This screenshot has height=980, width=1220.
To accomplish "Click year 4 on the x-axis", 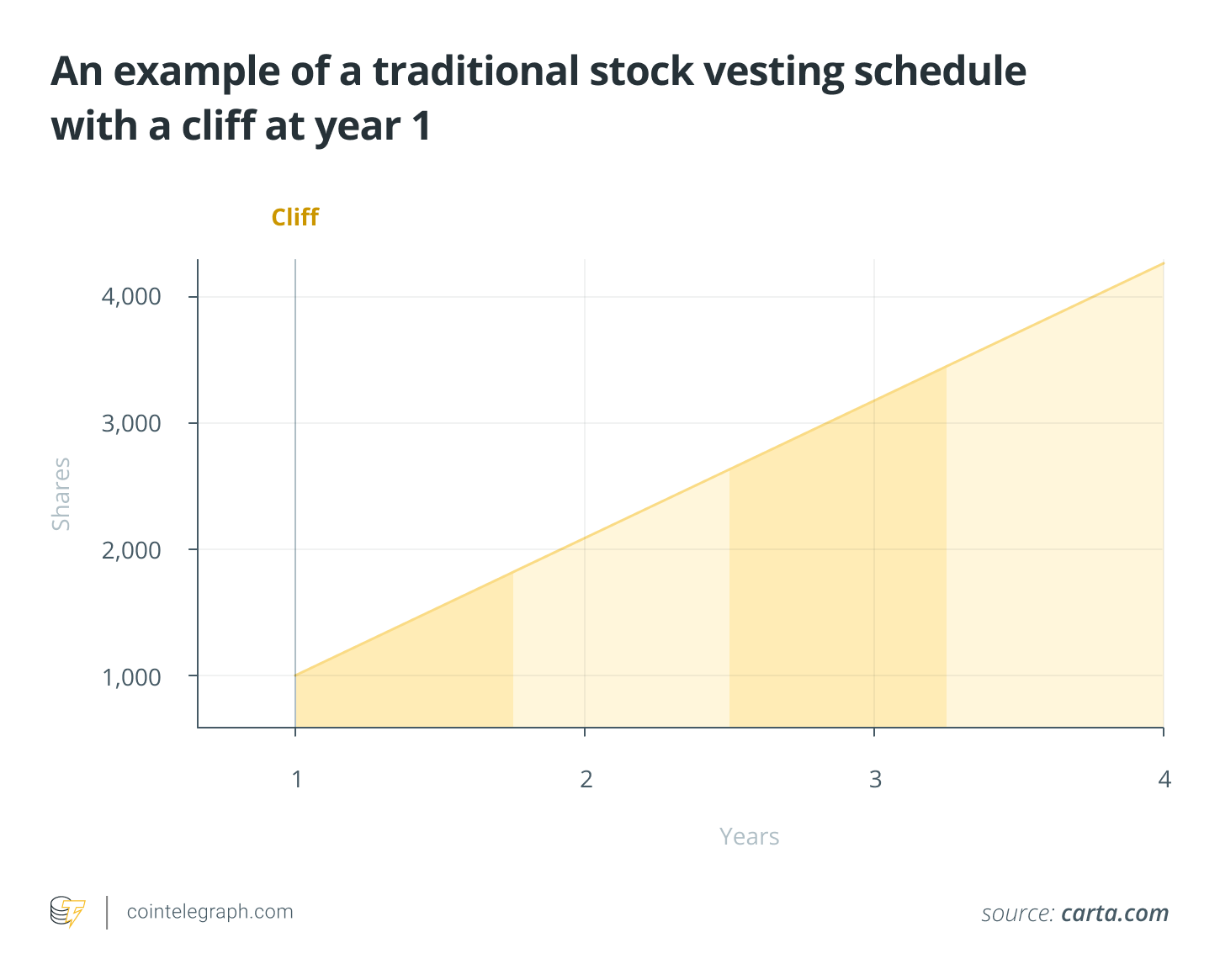I will pyautogui.click(x=1164, y=780).
